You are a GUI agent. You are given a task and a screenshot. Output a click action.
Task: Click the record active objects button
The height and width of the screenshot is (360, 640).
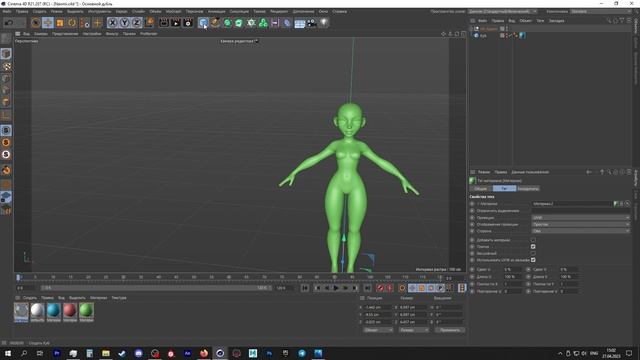tap(380, 288)
